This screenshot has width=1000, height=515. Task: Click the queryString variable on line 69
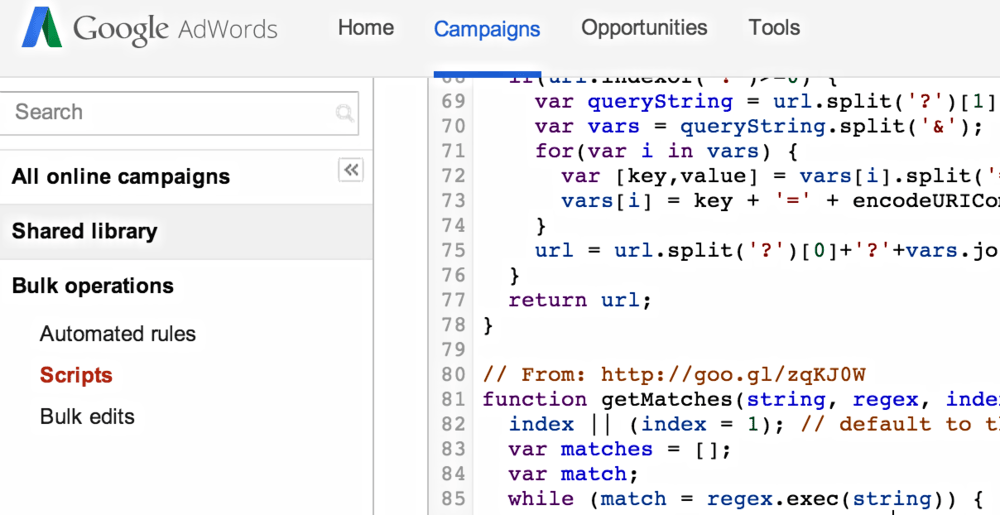[660, 102]
